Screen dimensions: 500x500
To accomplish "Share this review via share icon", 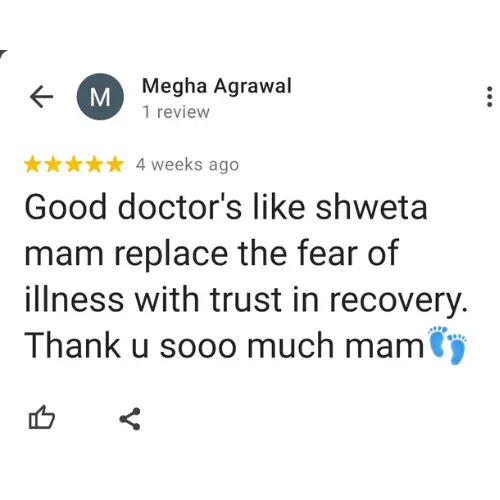I will (130, 419).
